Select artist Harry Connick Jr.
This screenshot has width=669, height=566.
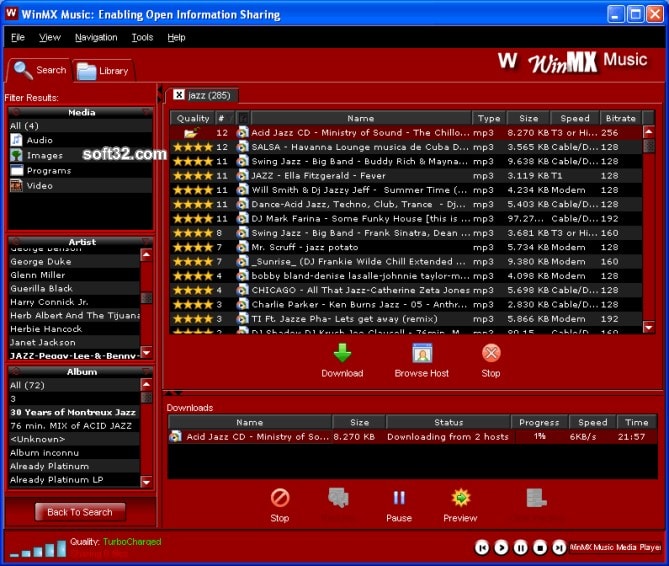[75, 302]
